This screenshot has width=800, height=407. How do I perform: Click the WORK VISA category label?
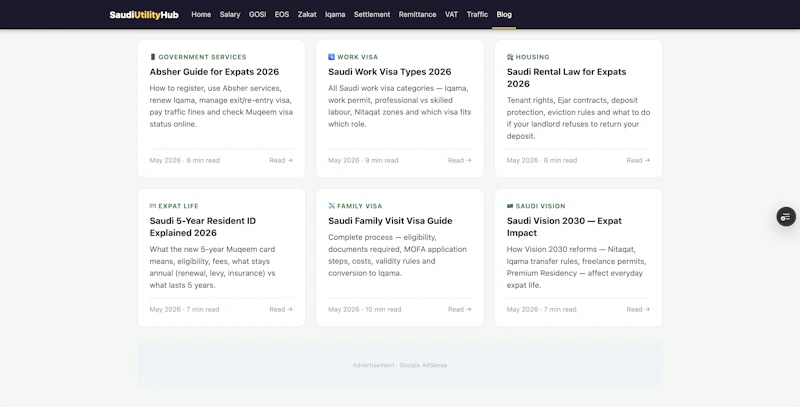pos(358,57)
